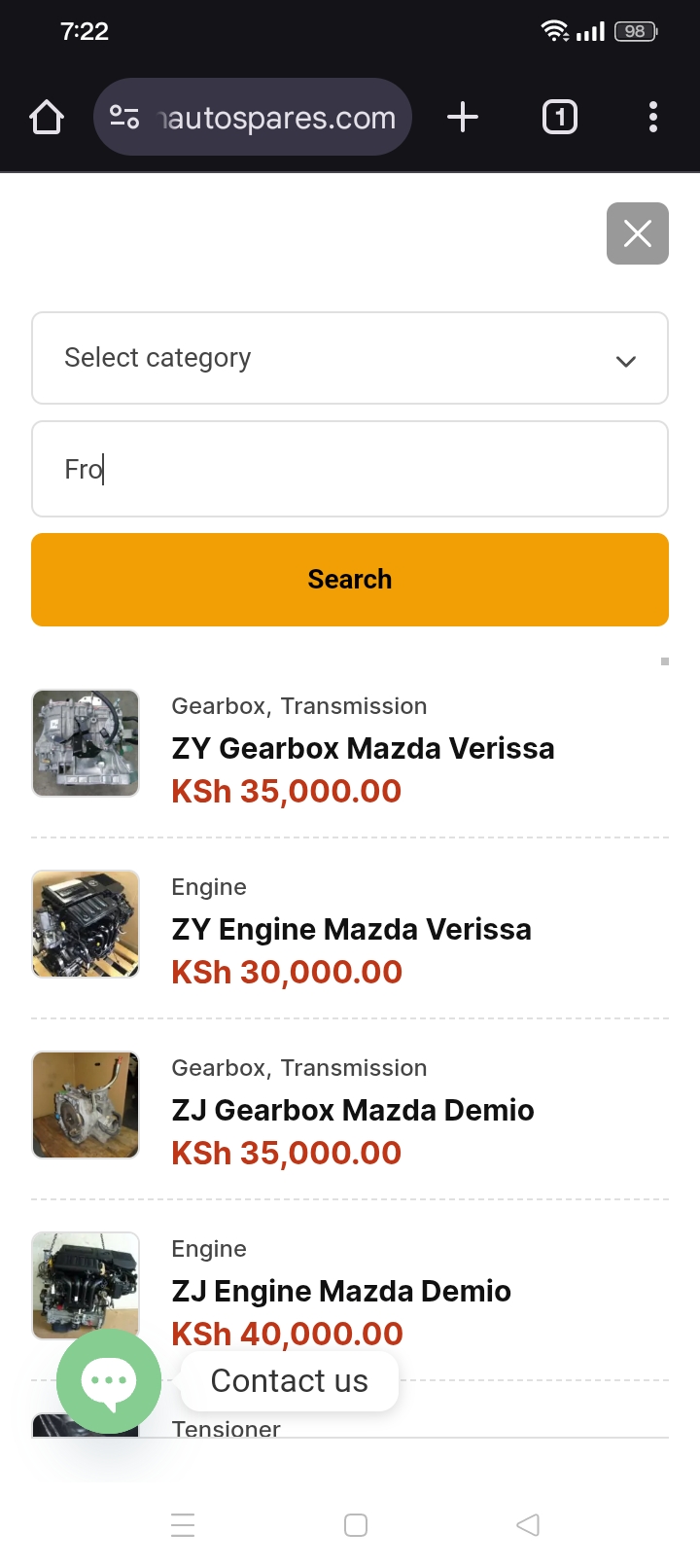The width and height of the screenshot is (700, 1568).
Task: Close the search overlay
Action: coord(637,233)
